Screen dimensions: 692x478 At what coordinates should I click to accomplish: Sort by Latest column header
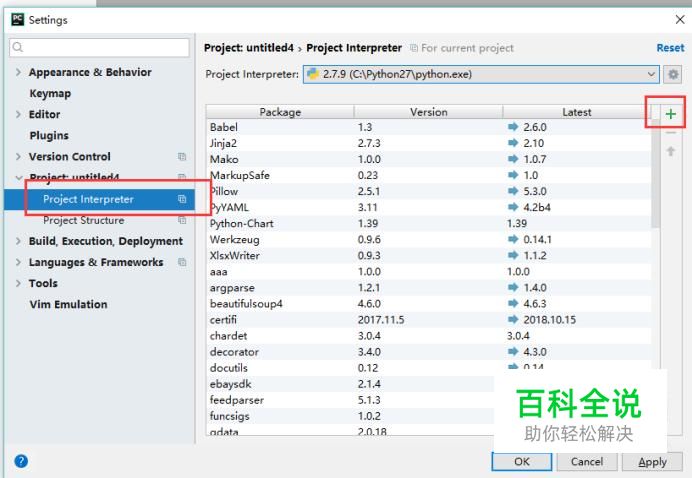click(x=577, y=112)
